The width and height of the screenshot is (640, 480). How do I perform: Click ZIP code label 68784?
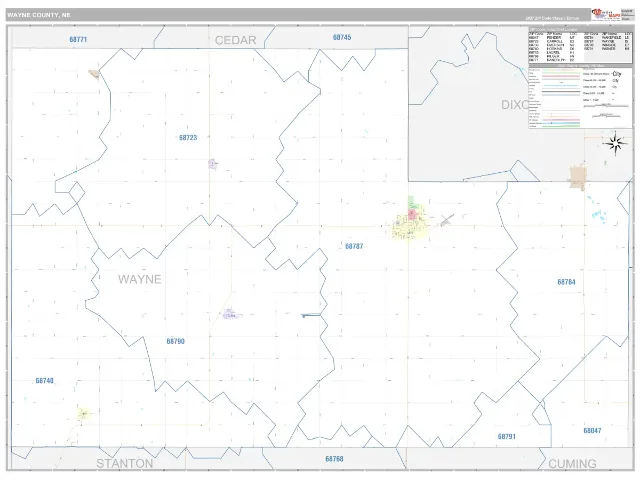567,282
